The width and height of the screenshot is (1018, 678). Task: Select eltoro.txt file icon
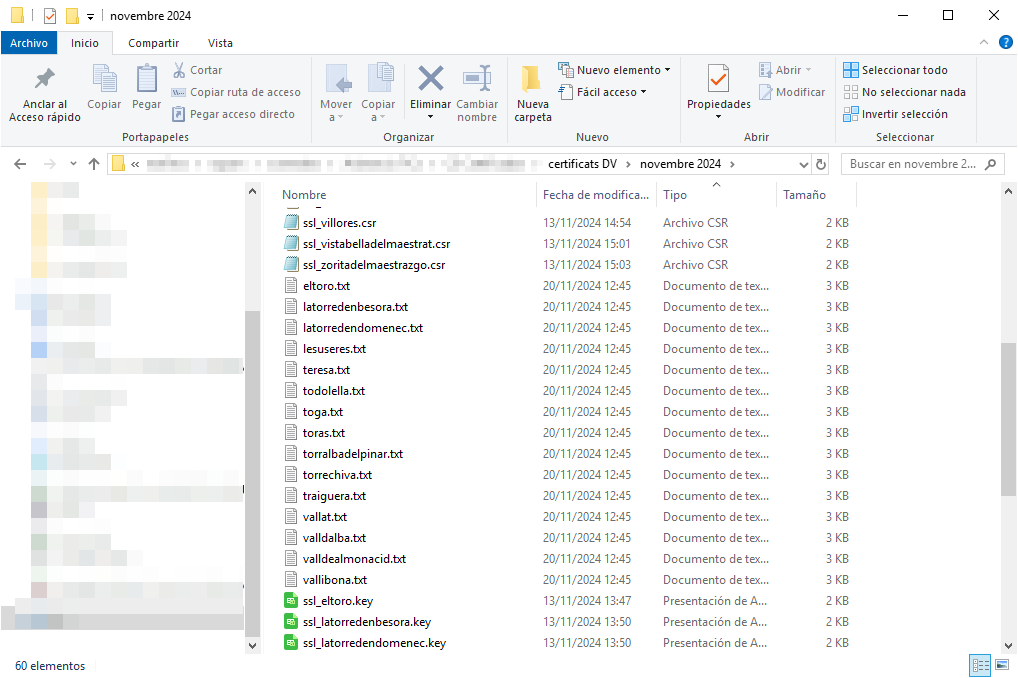(x=292, y=286)
